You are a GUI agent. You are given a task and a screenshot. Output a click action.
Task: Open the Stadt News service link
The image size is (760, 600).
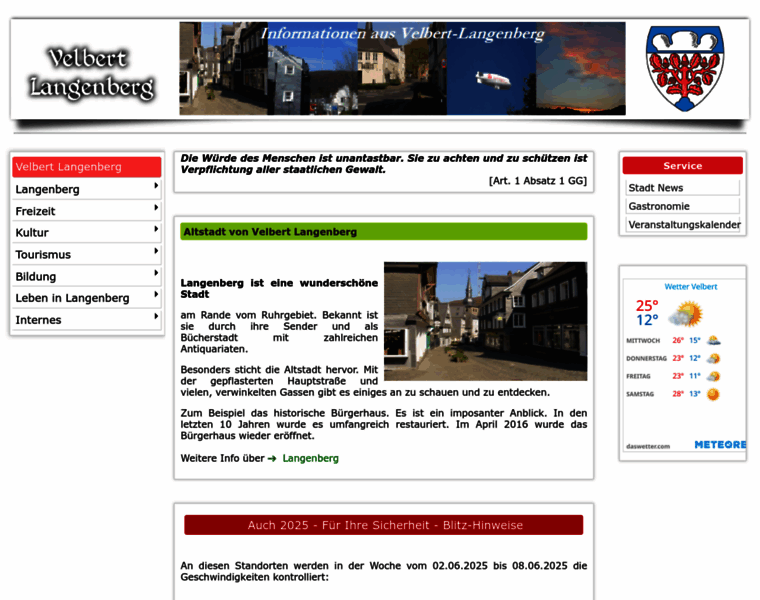click(x=682, y=188)
